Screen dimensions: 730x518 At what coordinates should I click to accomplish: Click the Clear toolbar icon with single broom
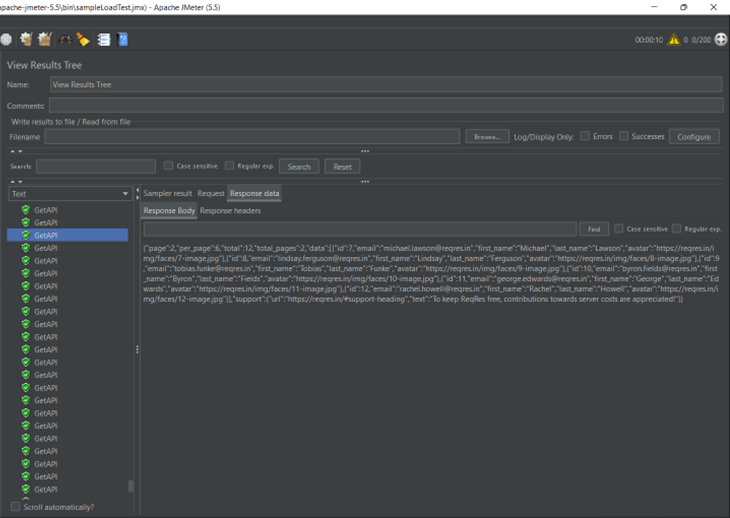pyautogui.click(x=26, y=40)
